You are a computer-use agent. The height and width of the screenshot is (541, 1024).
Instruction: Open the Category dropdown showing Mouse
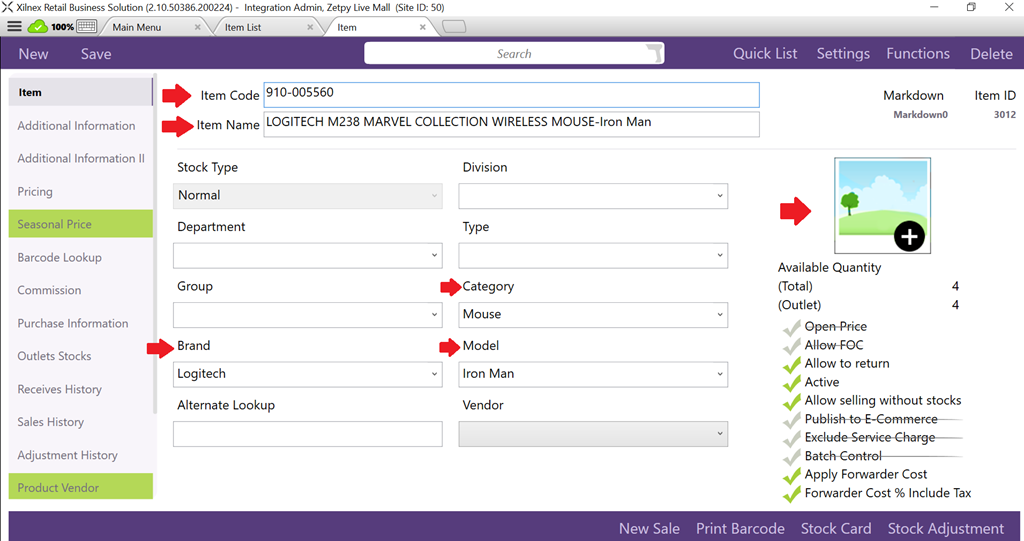click(x=593, y=315)
